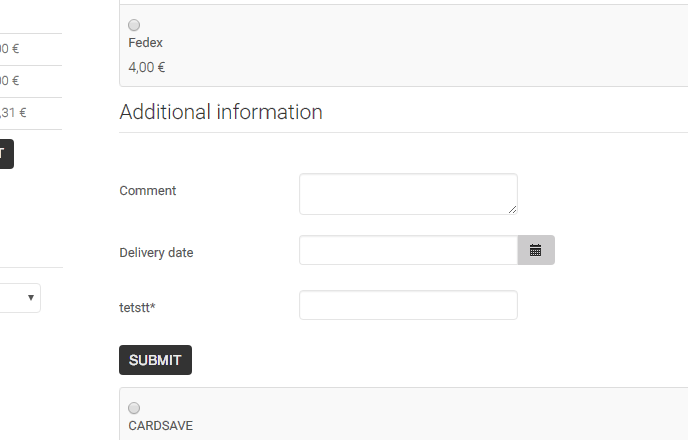688x440 pixels.
Task: Click the Additional information heading
Action: (x=221, y=112)
